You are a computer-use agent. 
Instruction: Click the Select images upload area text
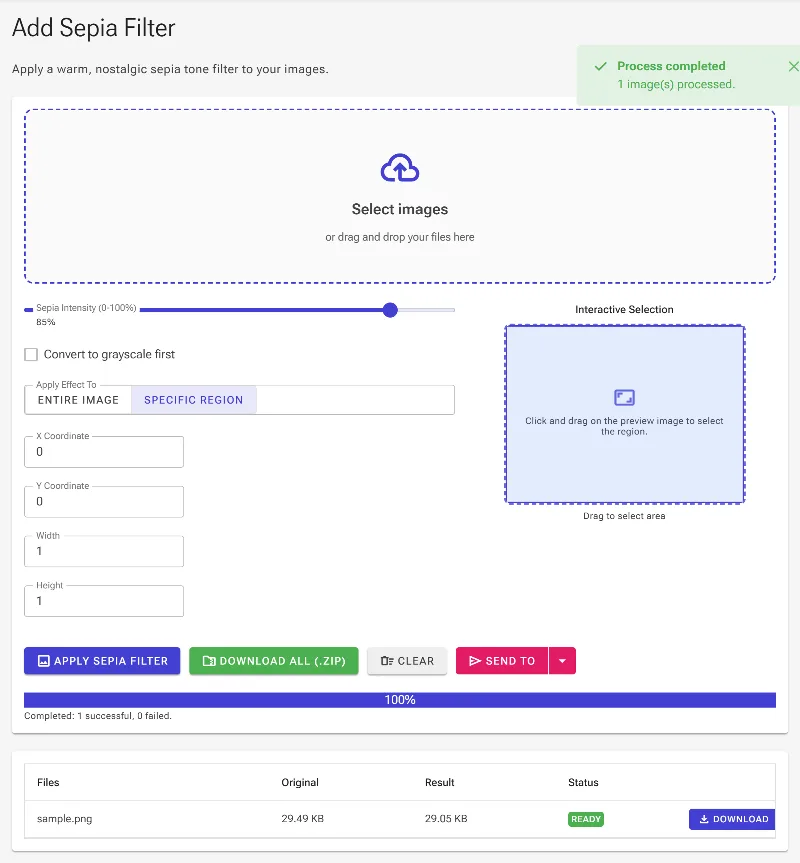point(400,209)
